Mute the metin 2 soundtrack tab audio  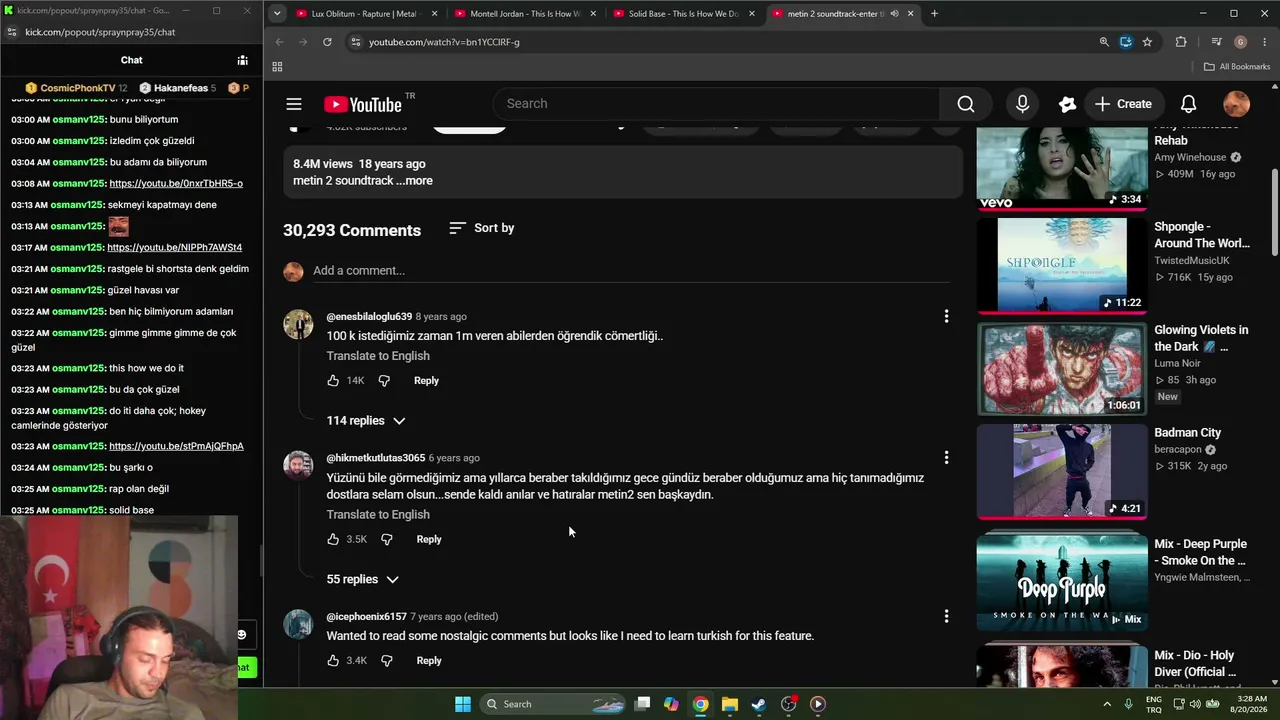pyautogui.click(x=894, y=14)
